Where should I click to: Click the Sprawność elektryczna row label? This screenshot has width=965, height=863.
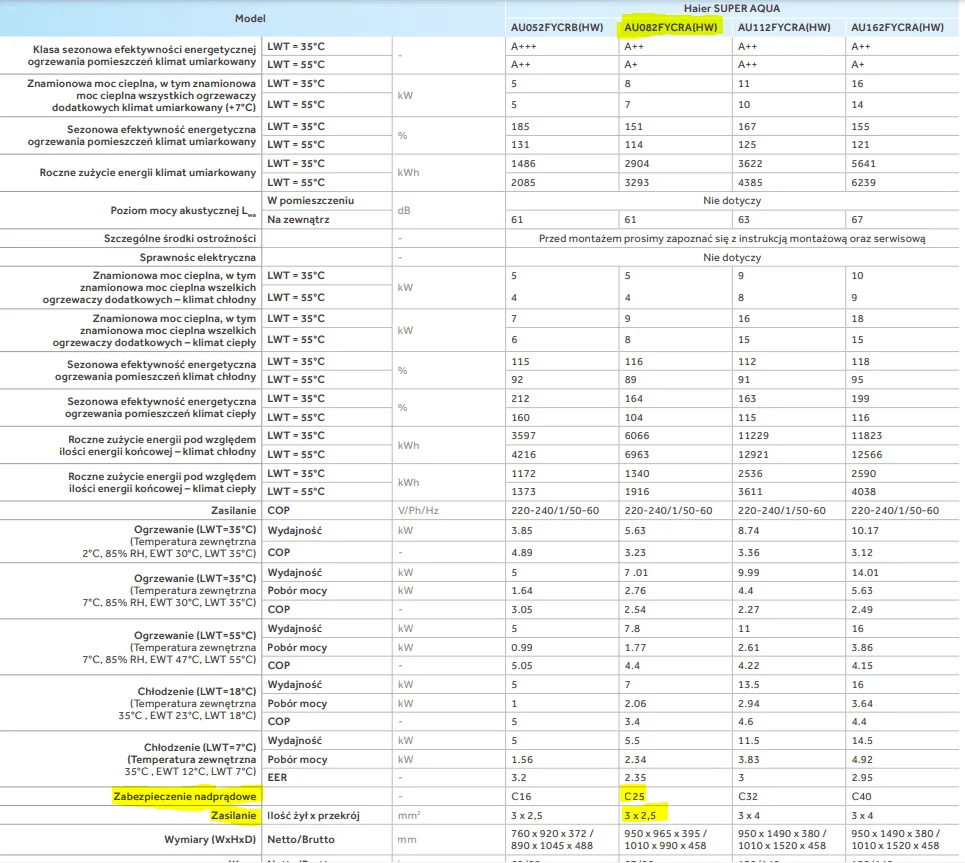(198, 258)
